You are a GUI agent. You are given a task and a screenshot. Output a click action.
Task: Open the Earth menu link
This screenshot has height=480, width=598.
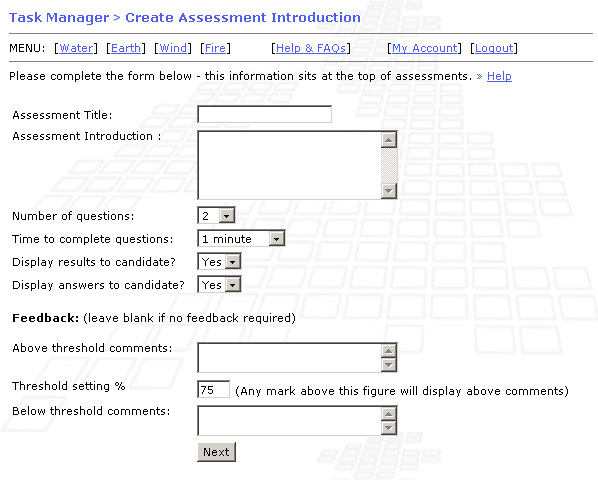pos(126,48)
